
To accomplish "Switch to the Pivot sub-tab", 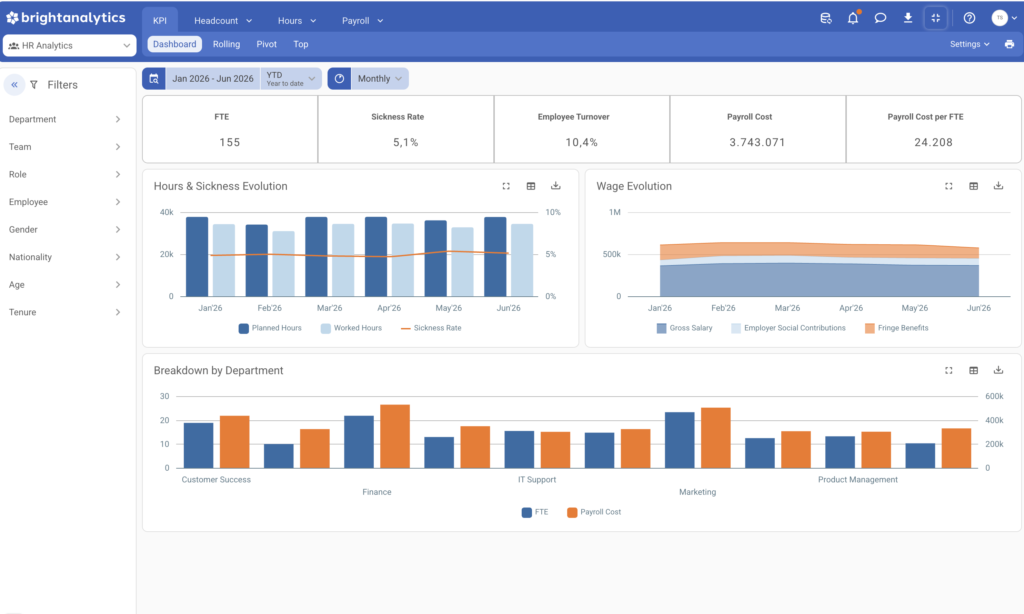I will 266,44.
